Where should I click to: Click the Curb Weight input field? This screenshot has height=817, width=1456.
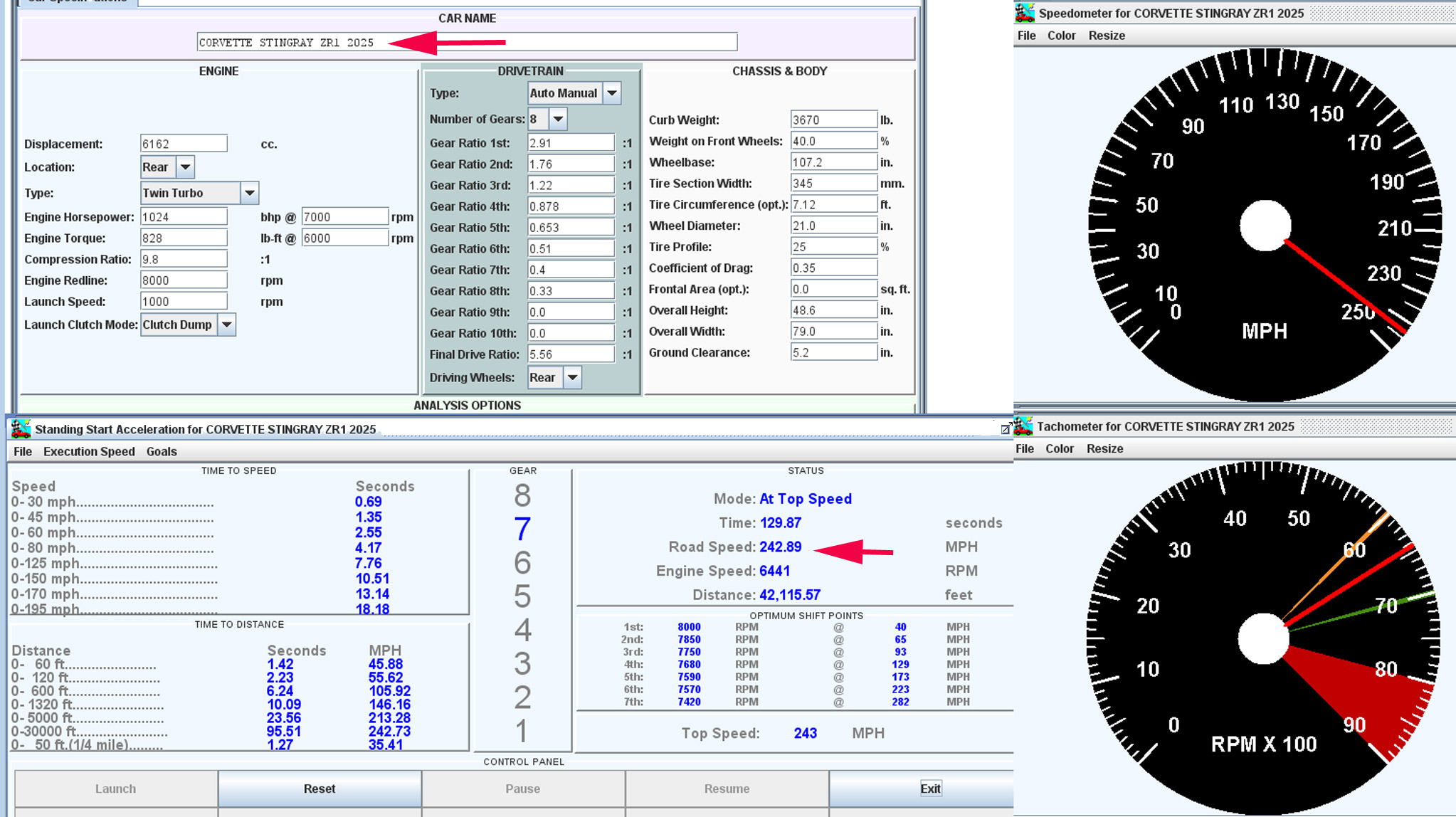[833, 120]
